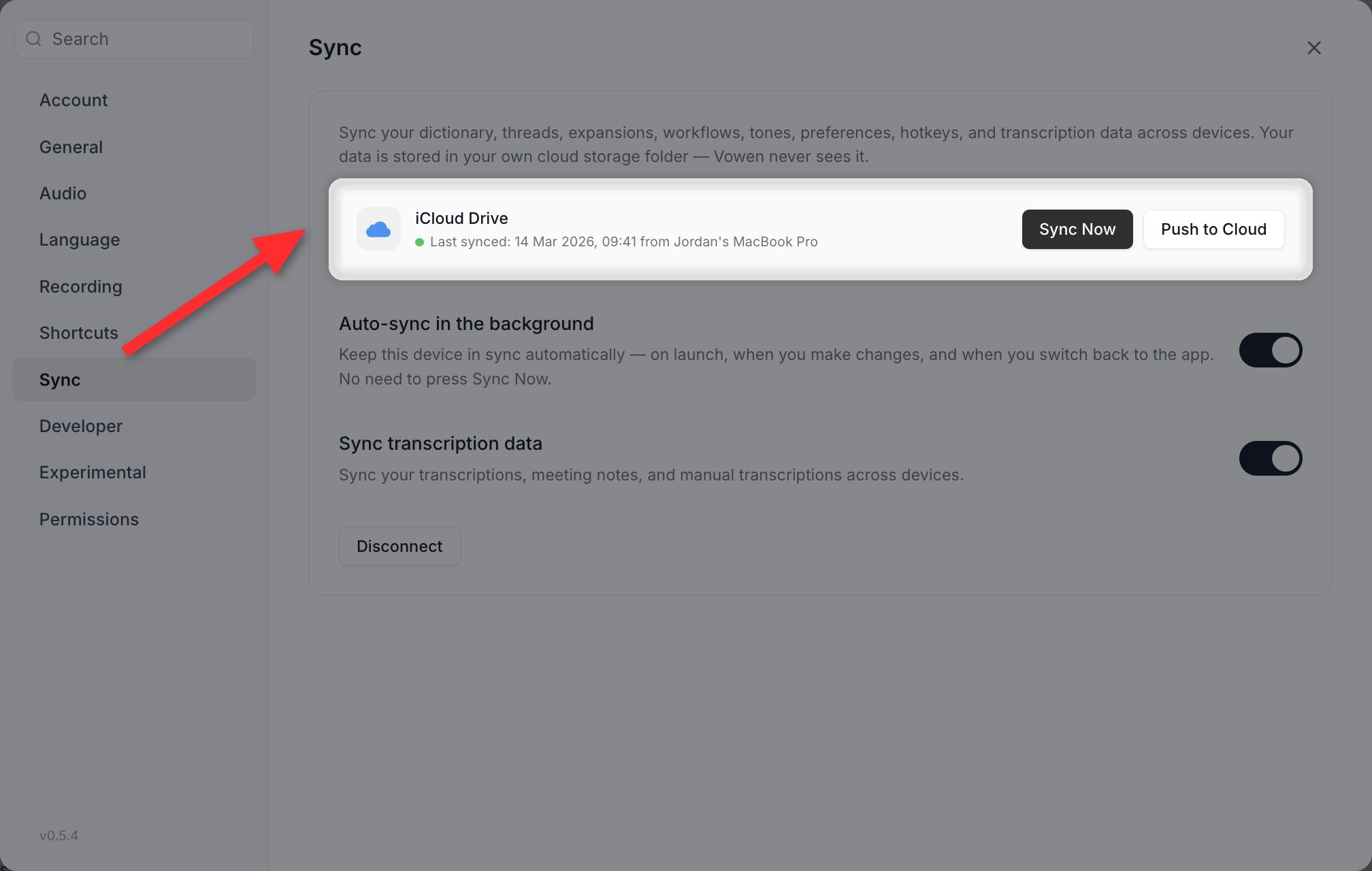Viewport: 1372px width, 871px height.
Task: Click Push to Cloud button
Action: [1213, 229]
